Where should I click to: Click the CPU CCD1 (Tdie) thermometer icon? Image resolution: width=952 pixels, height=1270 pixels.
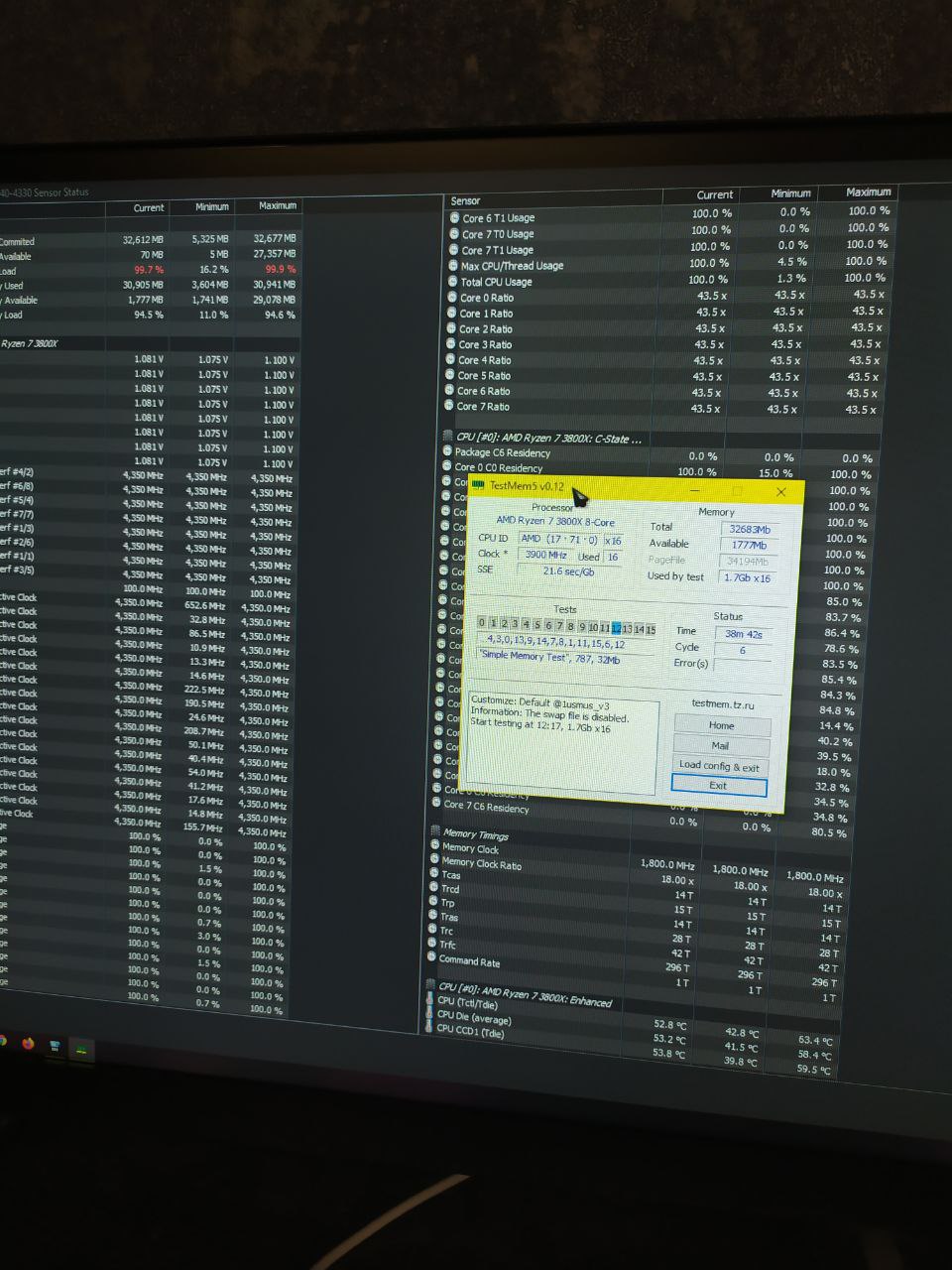428,1027
